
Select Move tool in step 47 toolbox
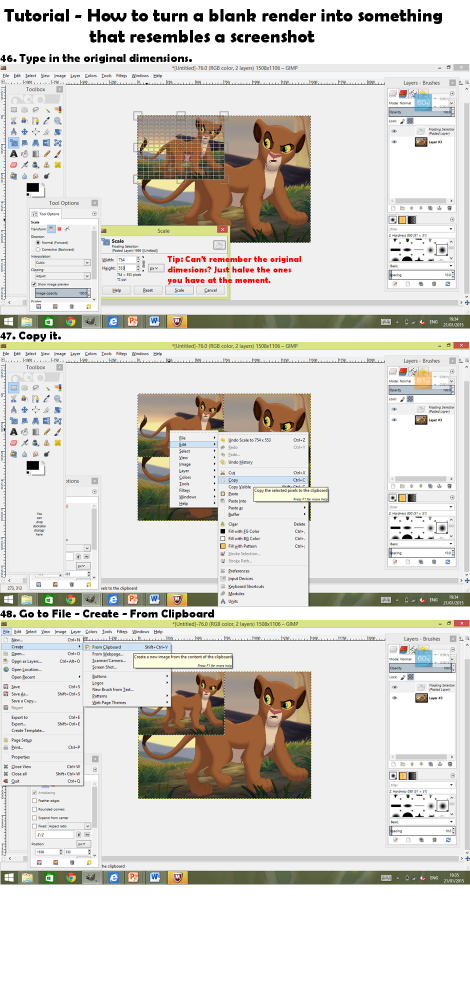tap(25, 409)
